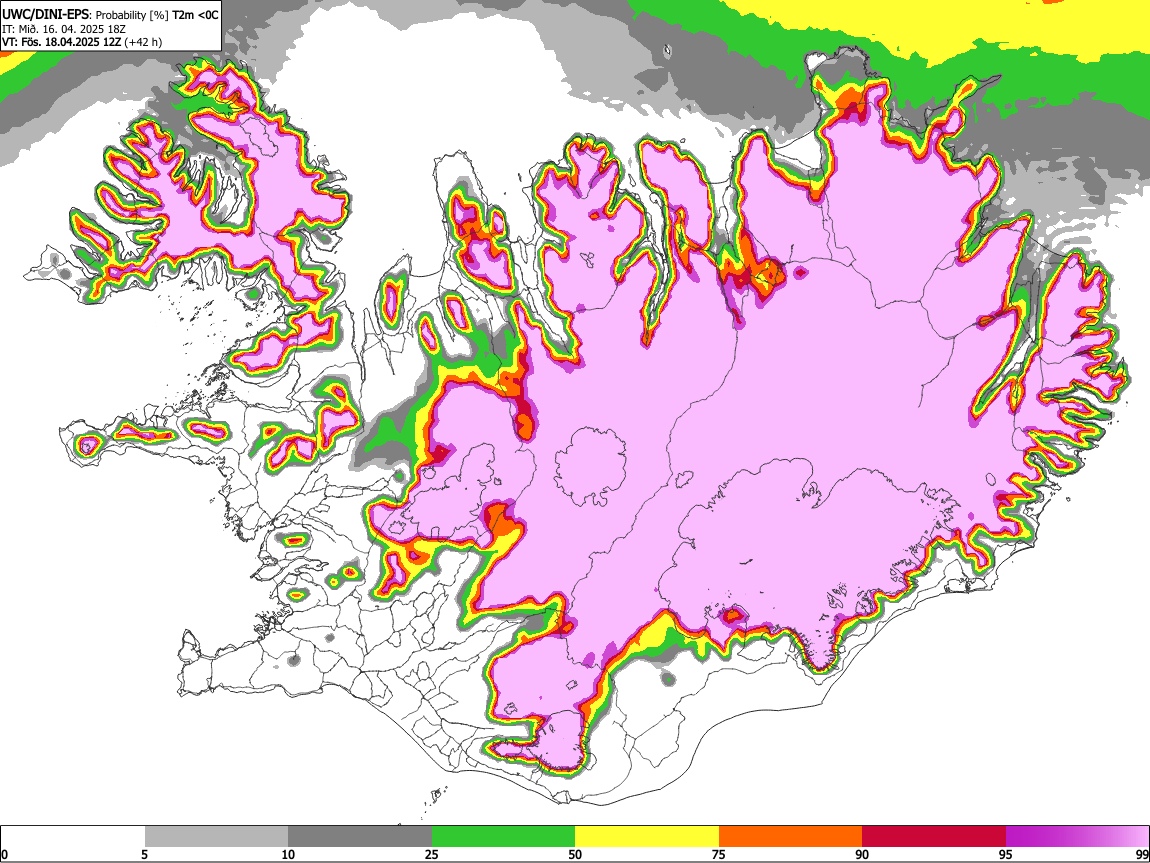This screenshot has width=1150, height=863.
Task: Click the orange 75–90% legend swatch
Action: click(791, 837)
